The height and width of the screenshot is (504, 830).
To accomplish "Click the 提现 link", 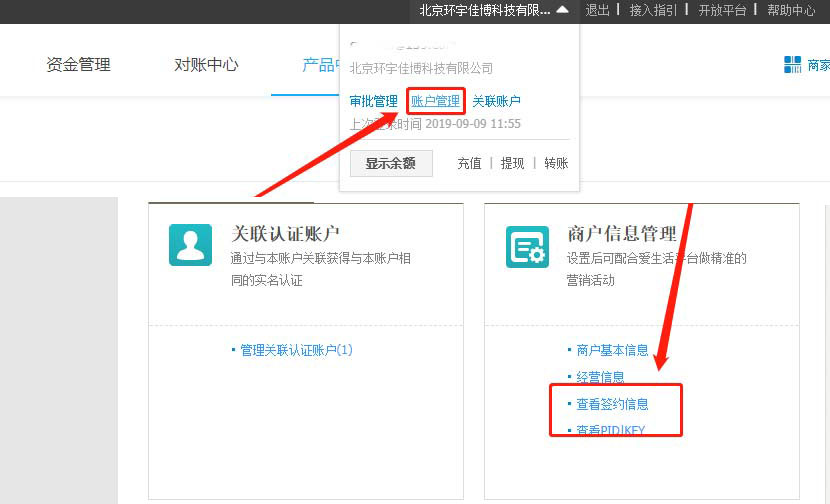I will [512, 163].
